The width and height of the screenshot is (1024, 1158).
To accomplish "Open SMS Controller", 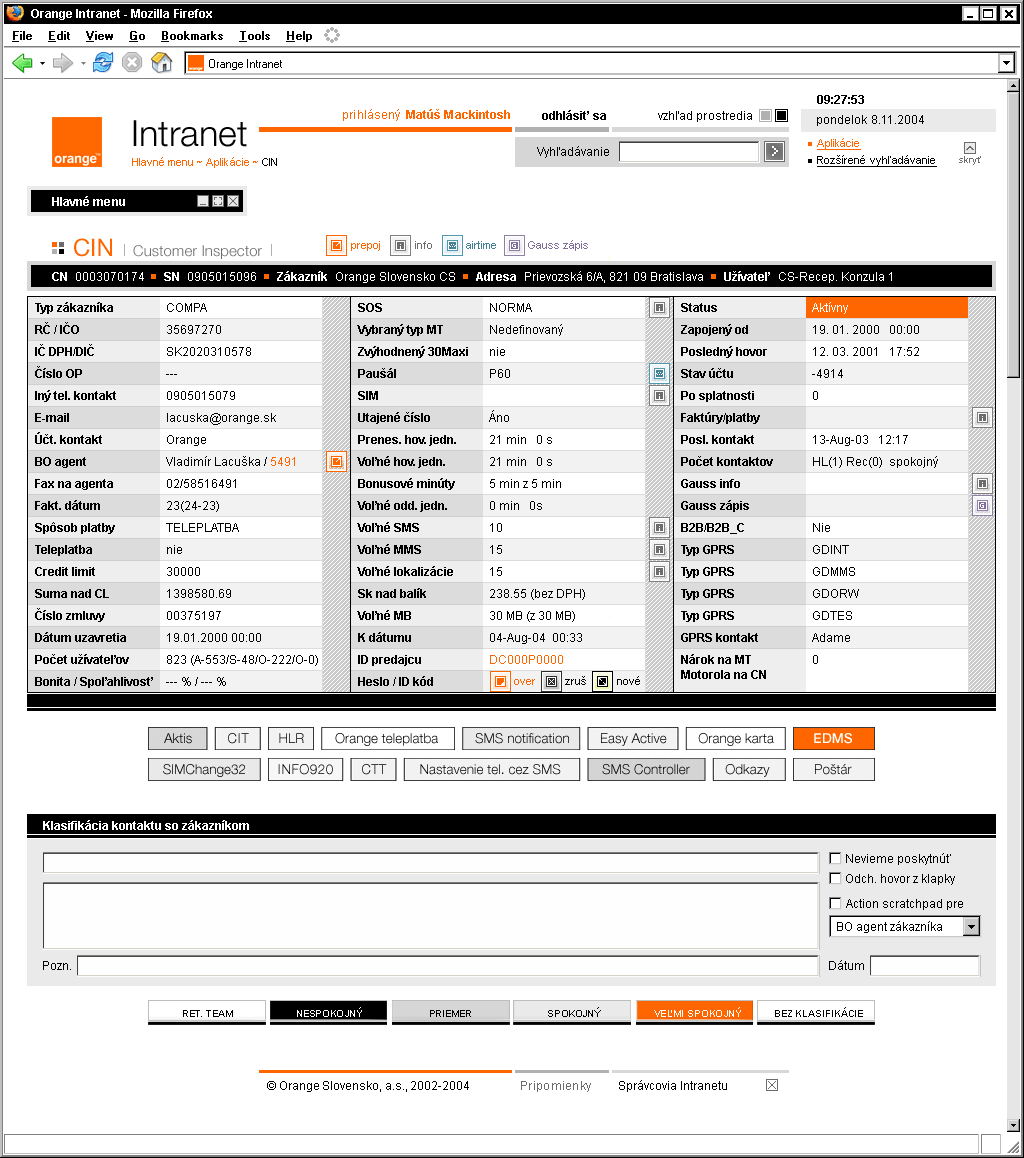I will 646,770.
